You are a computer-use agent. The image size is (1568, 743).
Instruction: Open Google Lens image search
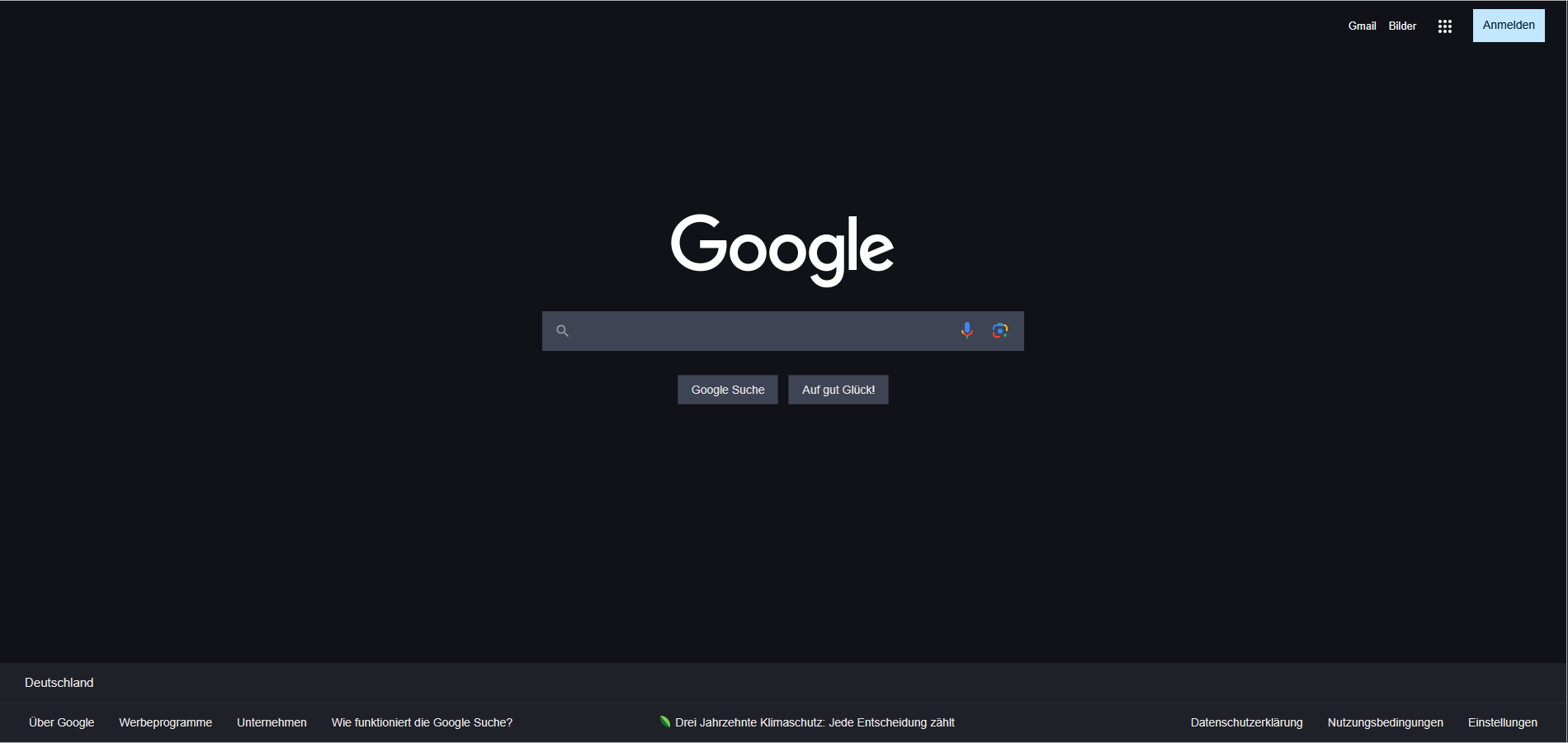(1000, 330)
